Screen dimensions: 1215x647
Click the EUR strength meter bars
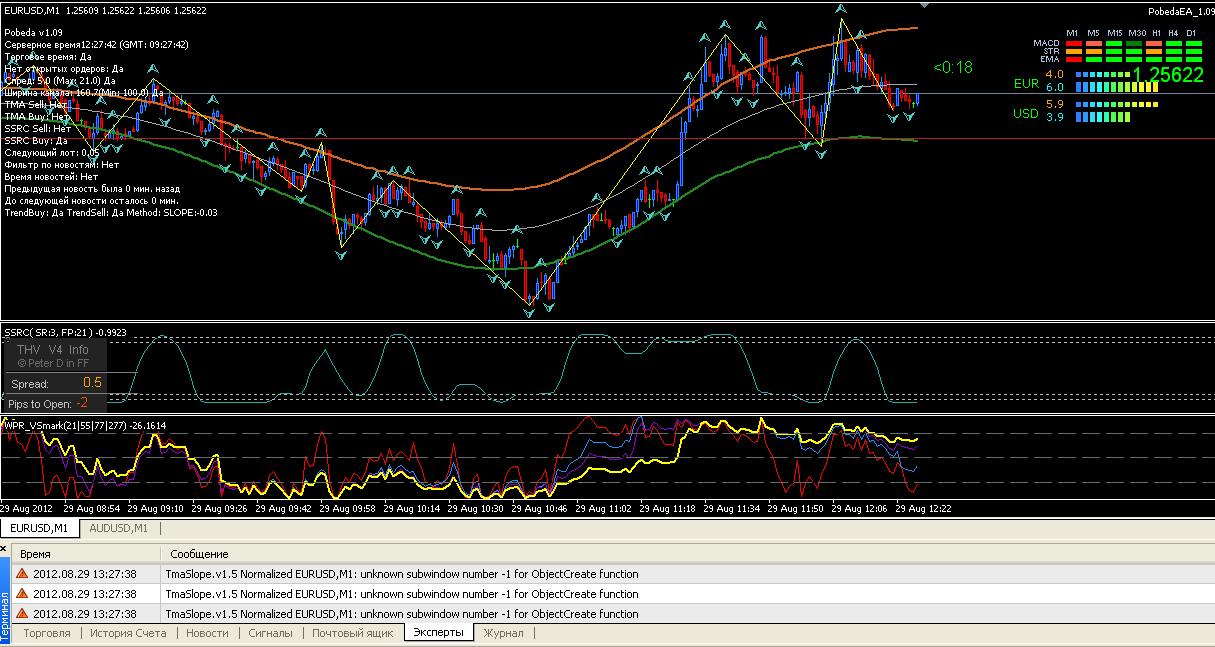click(x=1116, y=81)
